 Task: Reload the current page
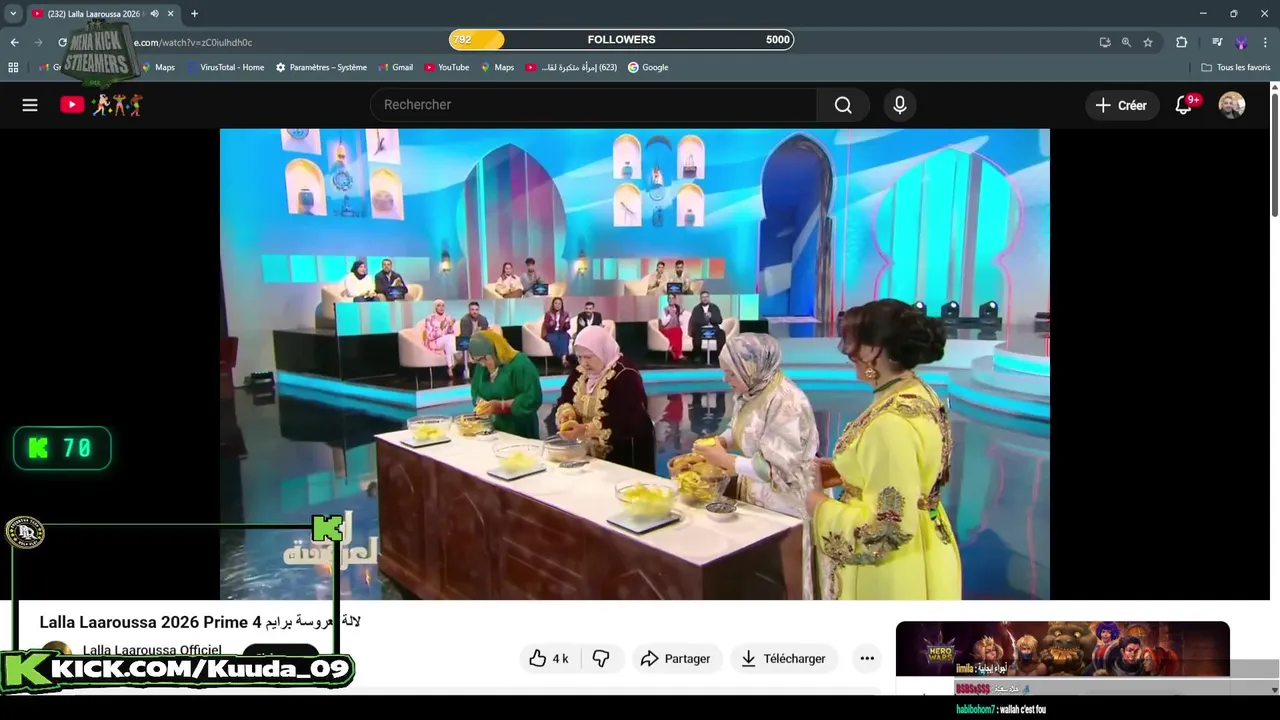pyautogui.click(x=62, y=42)
